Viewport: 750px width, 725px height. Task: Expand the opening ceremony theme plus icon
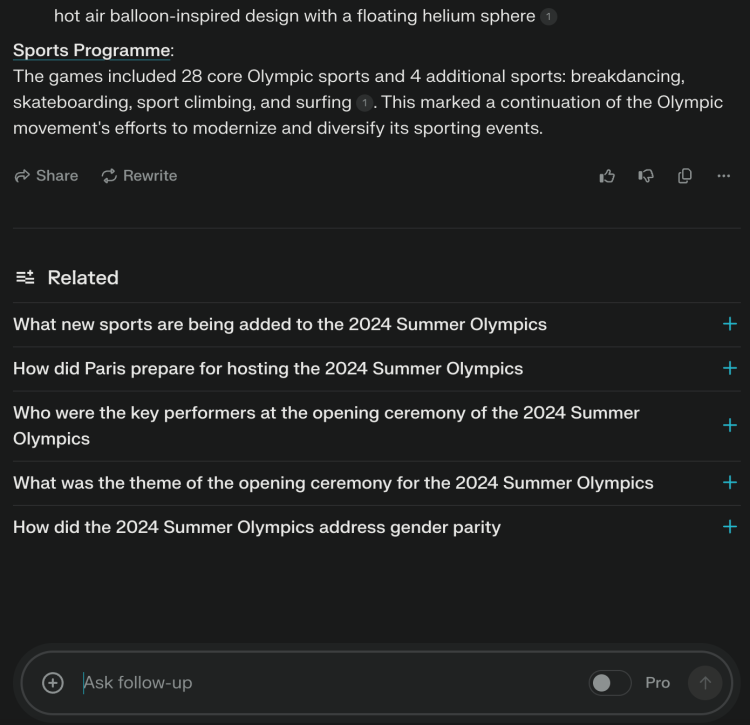[x=730, y=482]
